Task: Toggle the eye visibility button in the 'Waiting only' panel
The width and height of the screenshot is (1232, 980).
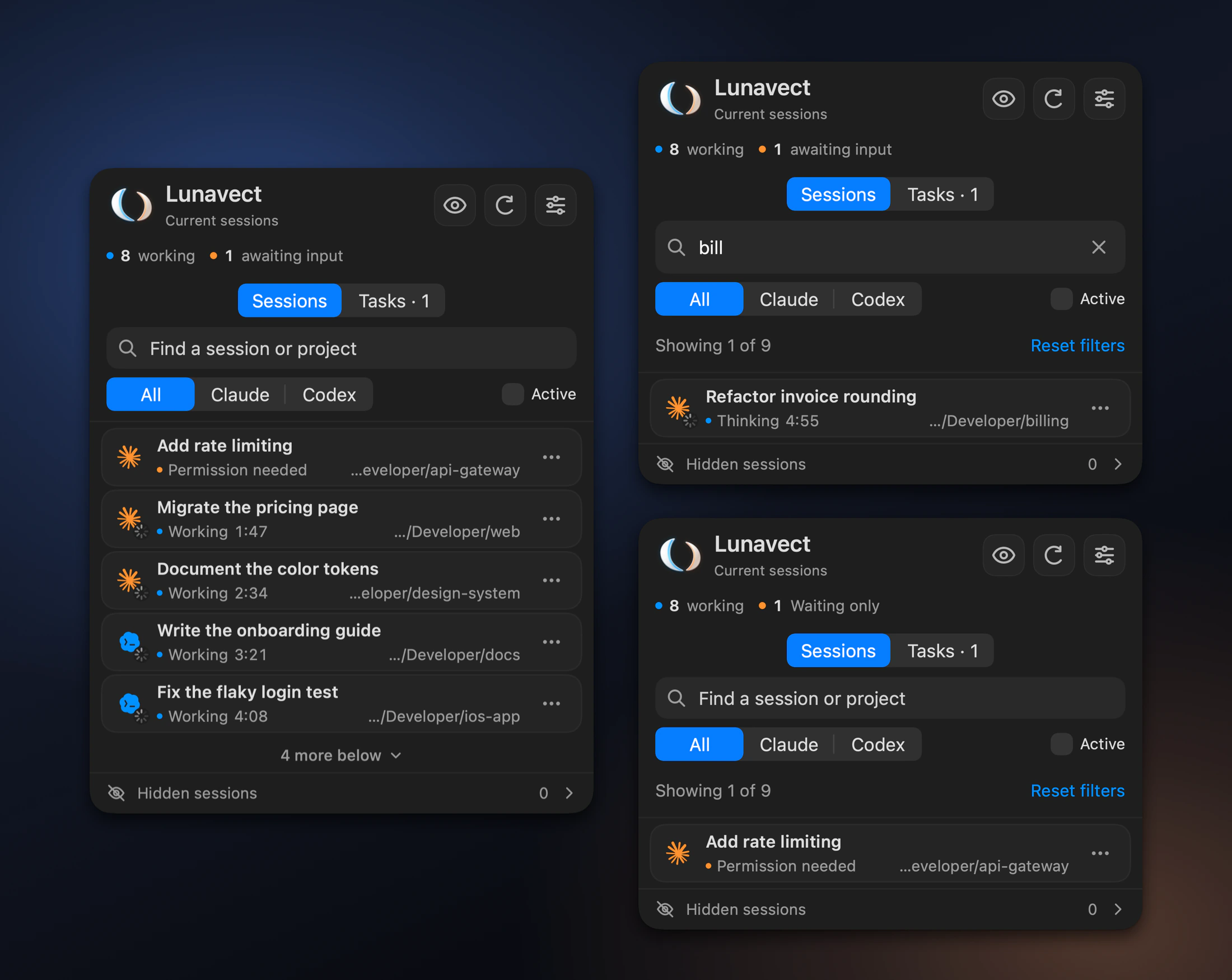Action: [1004, 556]
